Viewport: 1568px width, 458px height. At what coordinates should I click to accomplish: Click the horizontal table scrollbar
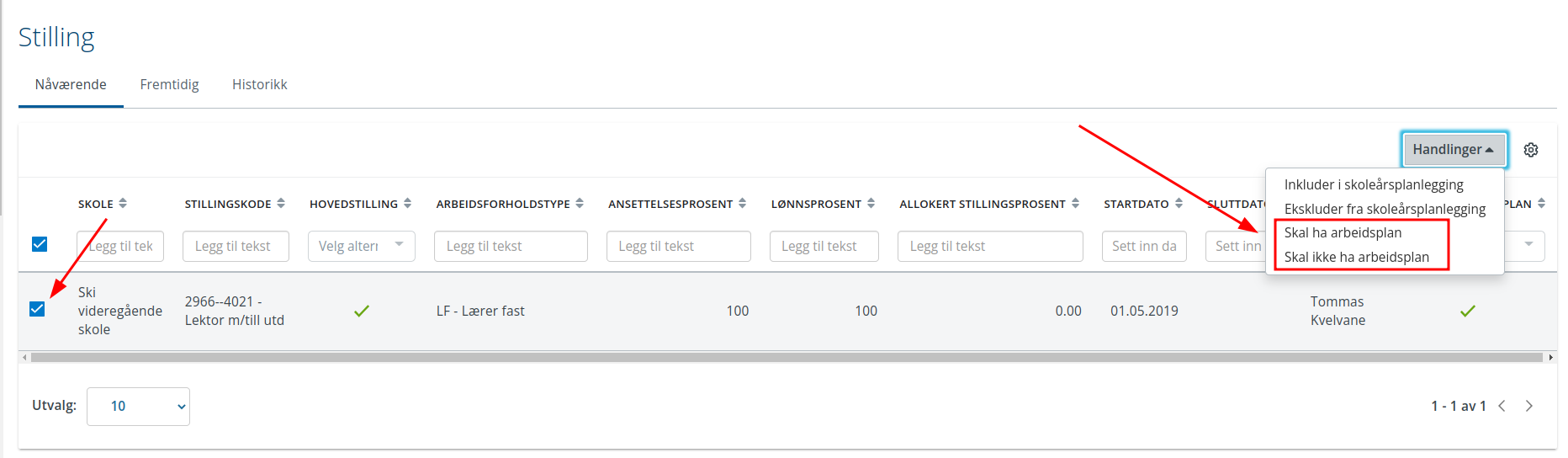(787, 357)
